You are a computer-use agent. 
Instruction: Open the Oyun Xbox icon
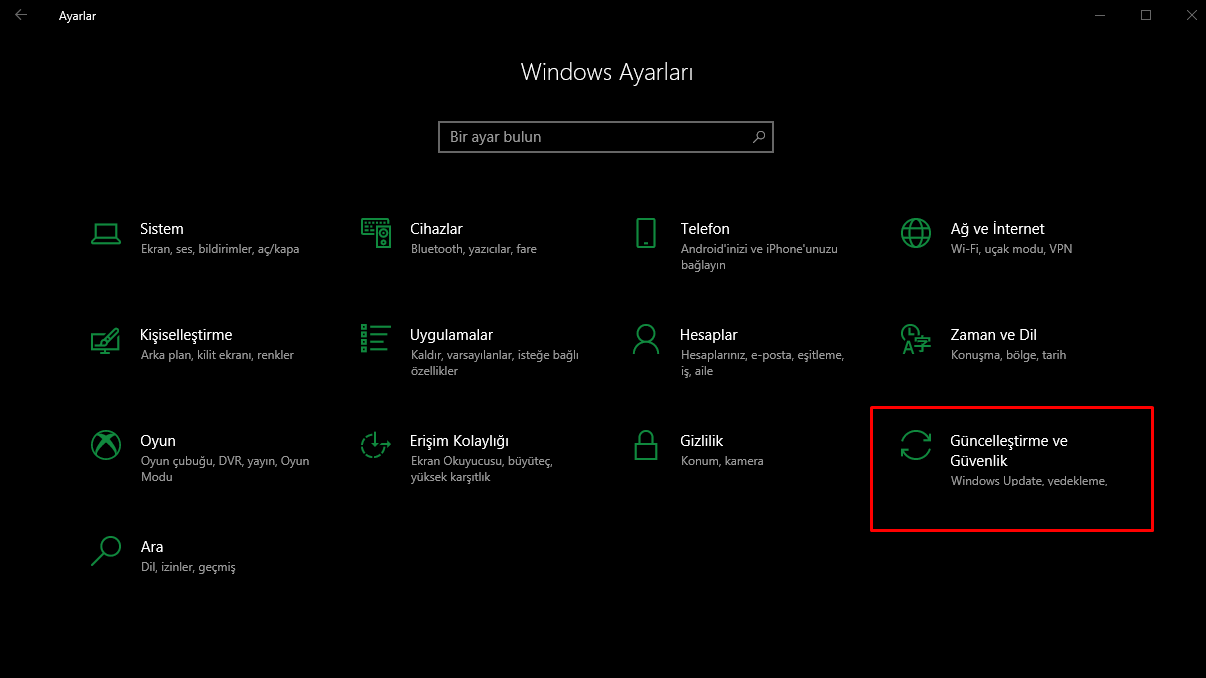tap(106, 445)
